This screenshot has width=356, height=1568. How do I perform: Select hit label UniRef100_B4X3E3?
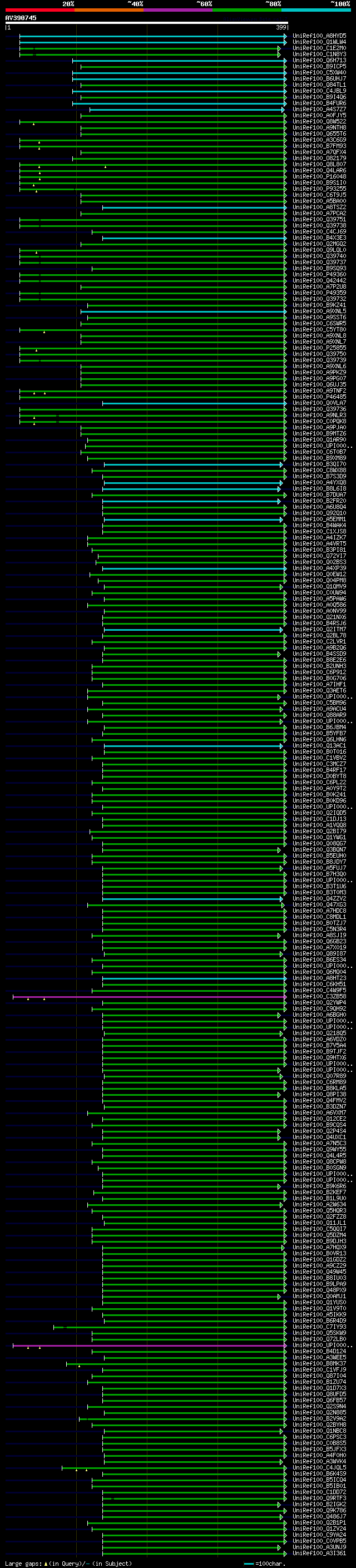coord(319,238)
